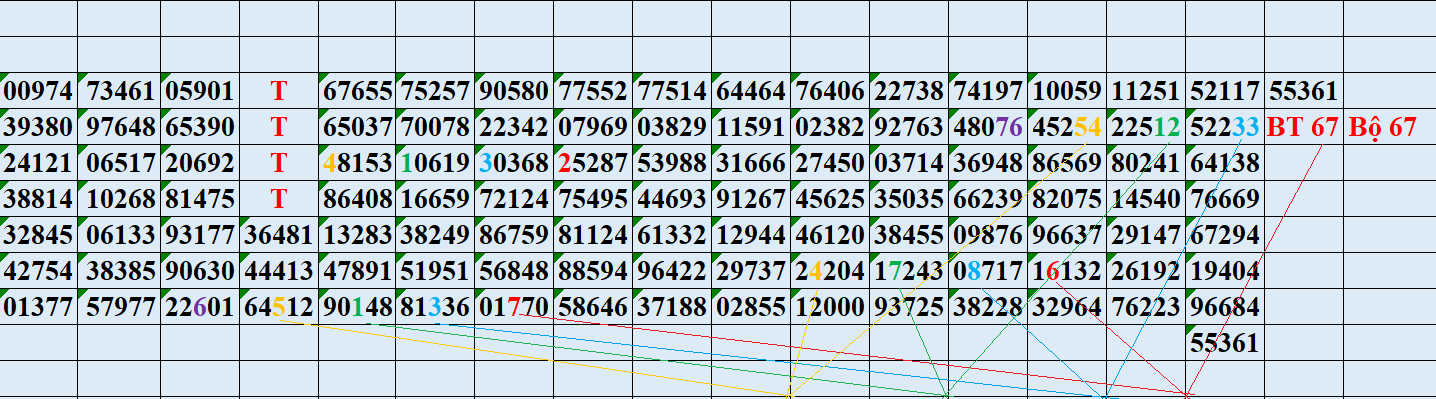Viewport: 1436px width, 399px height.
Task: Click cell 53988
Action: 672,163
